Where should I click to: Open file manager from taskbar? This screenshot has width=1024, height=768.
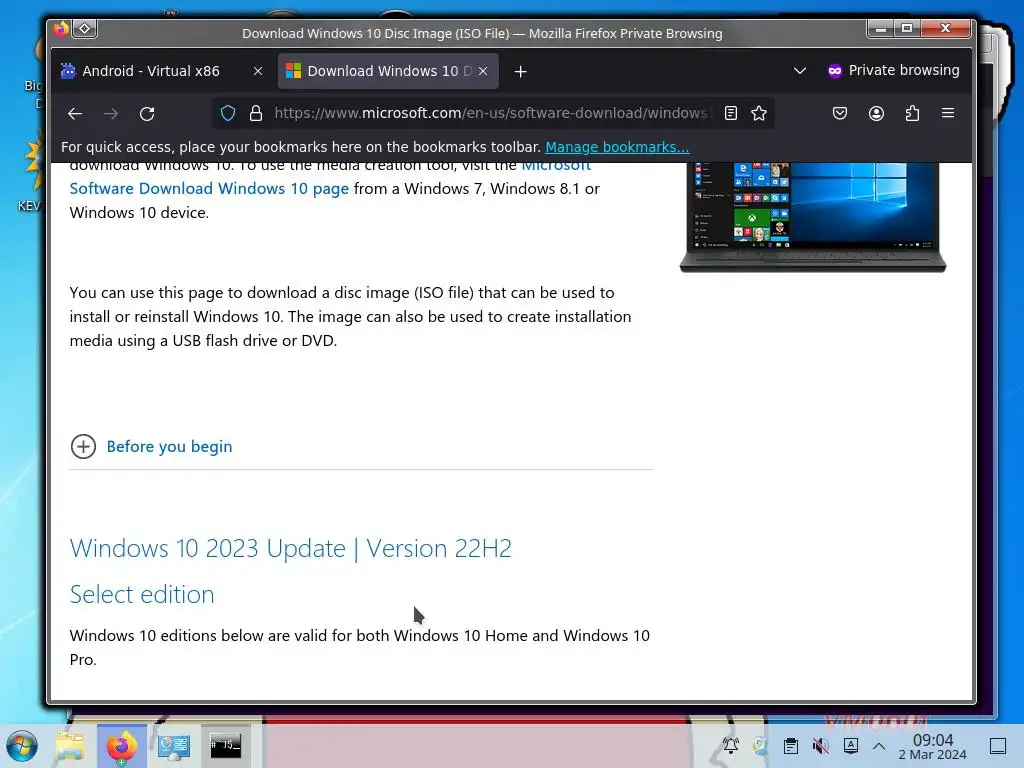70,746
